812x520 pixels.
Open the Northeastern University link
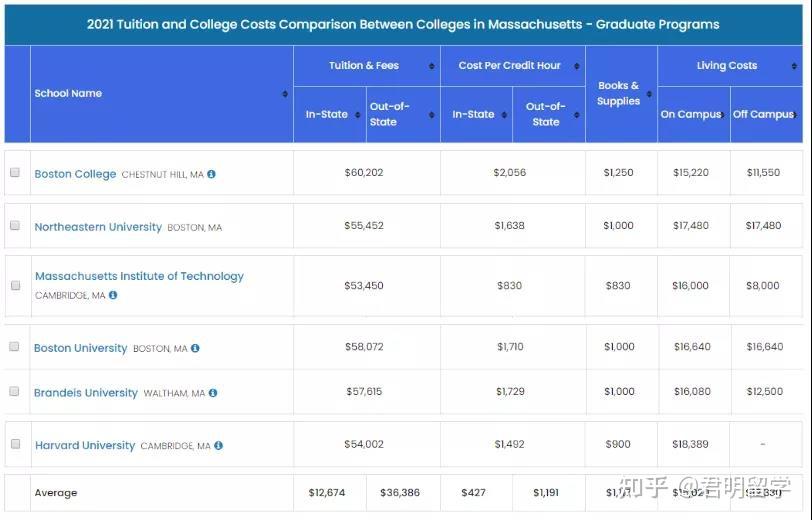click(x=98, y=227)
